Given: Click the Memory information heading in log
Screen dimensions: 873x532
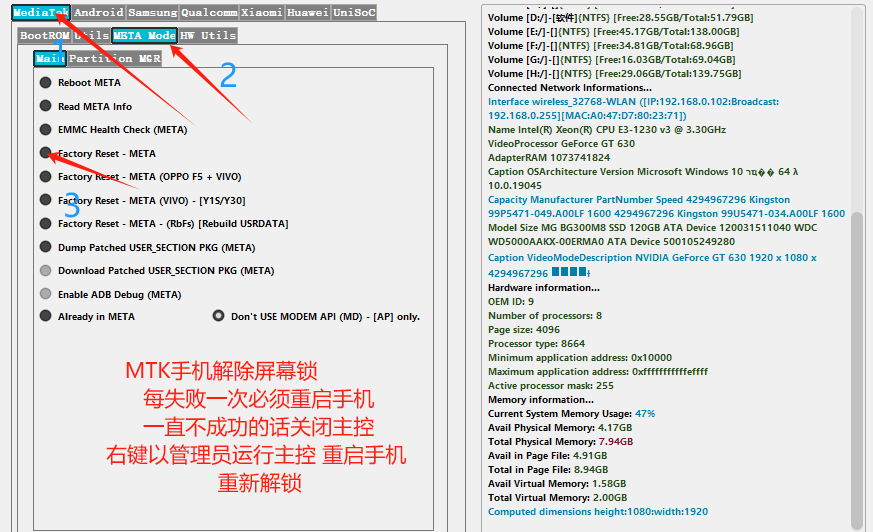Looking at the screenshot, I should click(541, 400).
